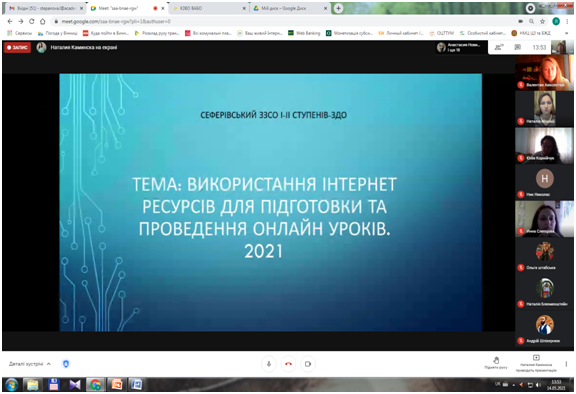Go forward in browser history
Screen dimensions: 576x394
[x=21, y=21]
